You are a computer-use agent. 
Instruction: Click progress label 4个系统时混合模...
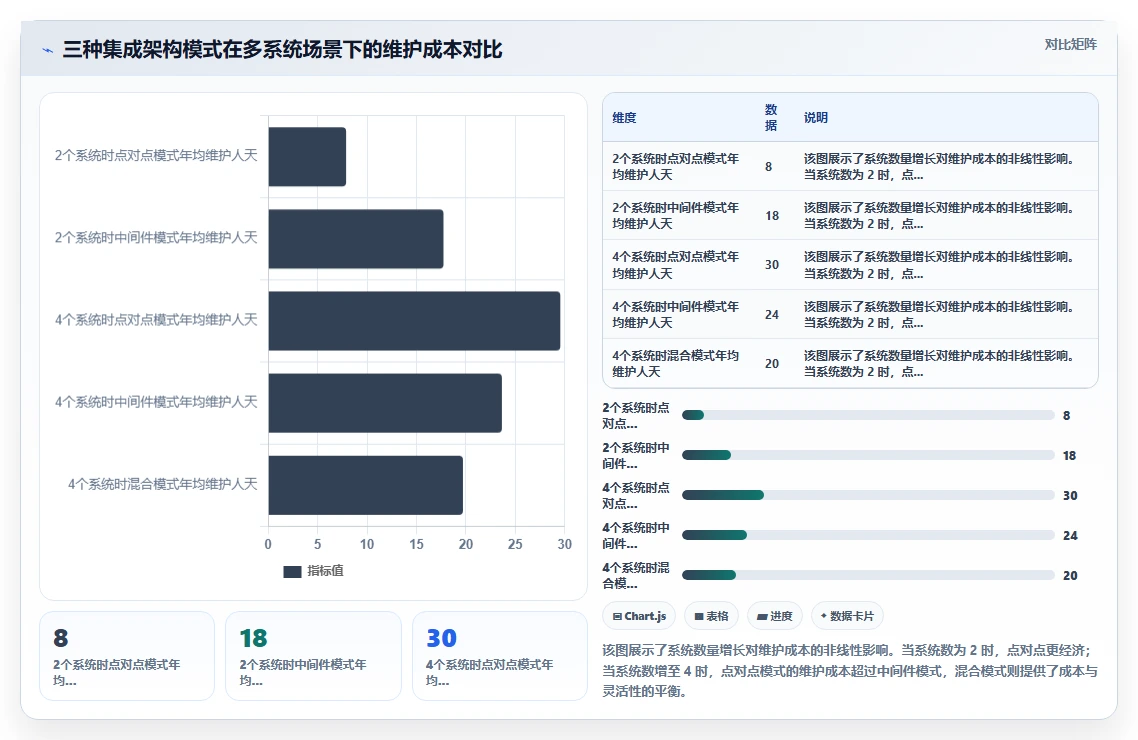[636, 575]
